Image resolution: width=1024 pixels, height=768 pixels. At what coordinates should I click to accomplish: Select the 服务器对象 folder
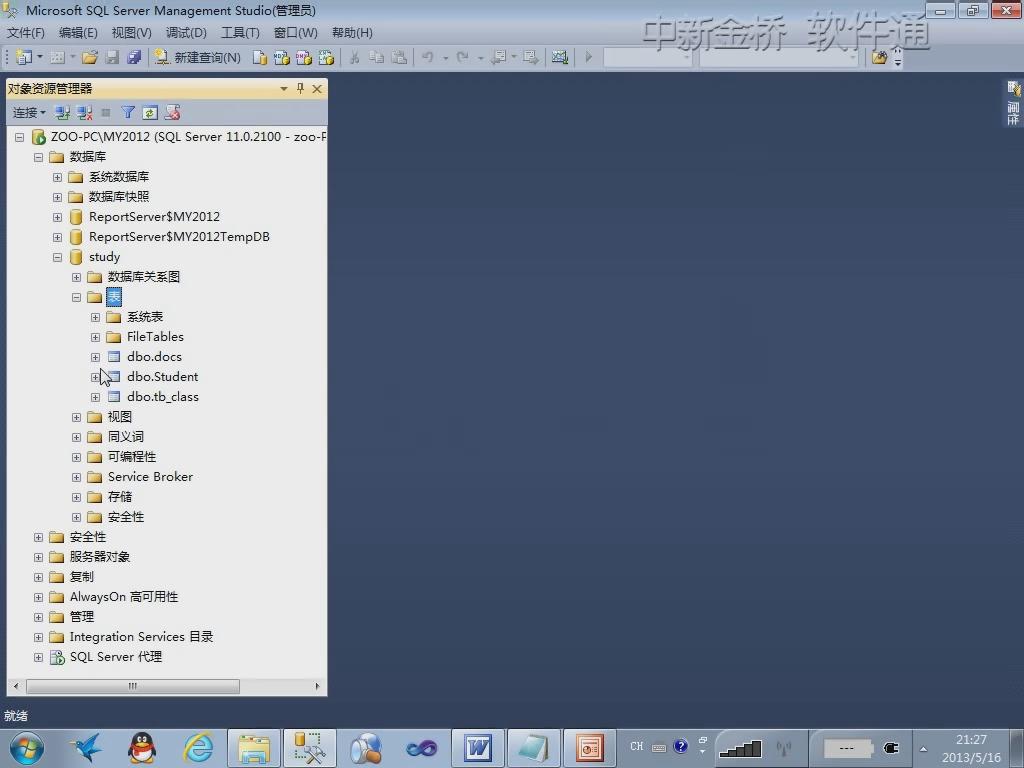99,557
